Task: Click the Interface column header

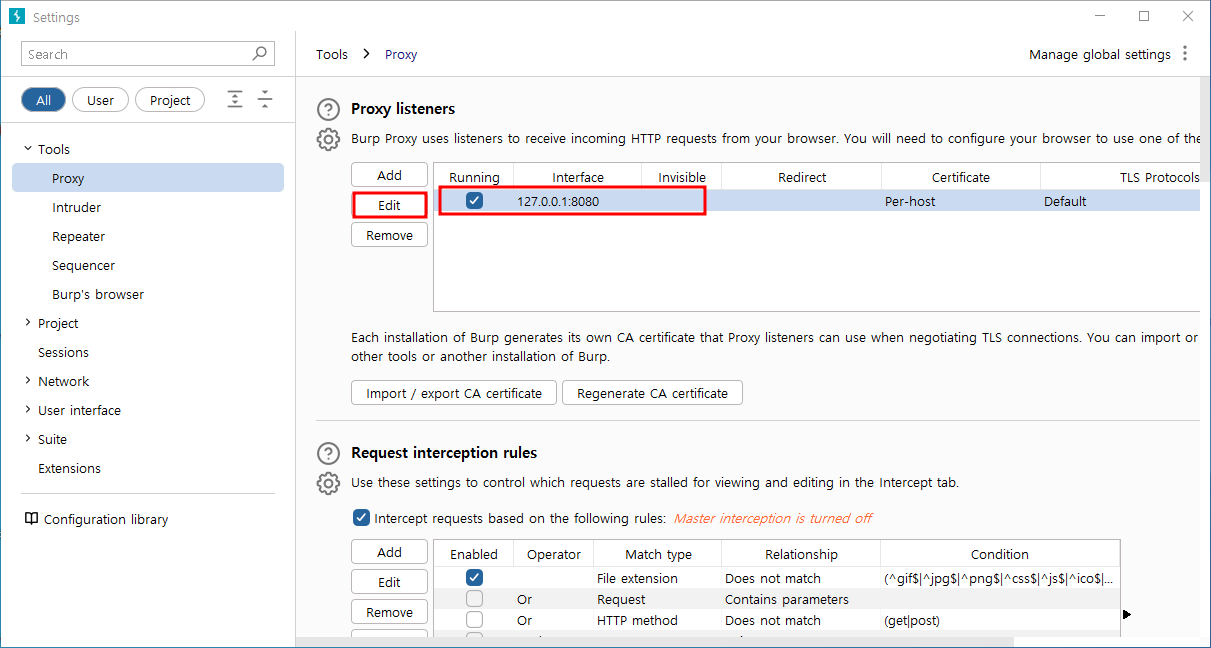Action: [578, 177]
